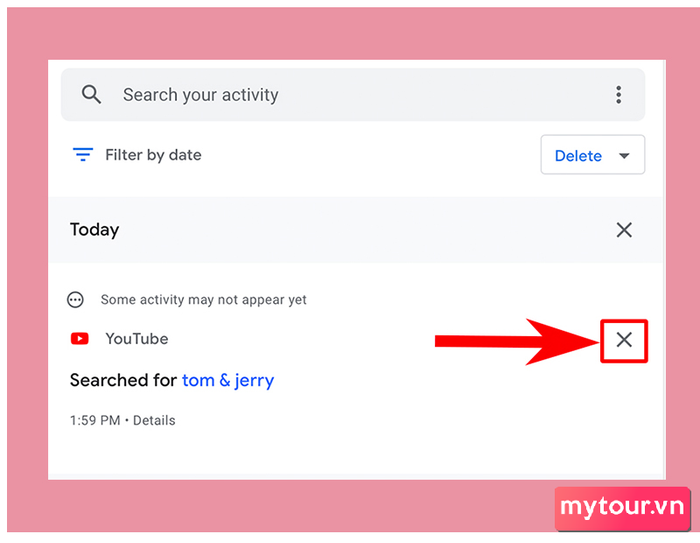The width and height of the screenshot is (700, 543).
Task: Delete all of Today's activity with X
Action: [624, 230]
